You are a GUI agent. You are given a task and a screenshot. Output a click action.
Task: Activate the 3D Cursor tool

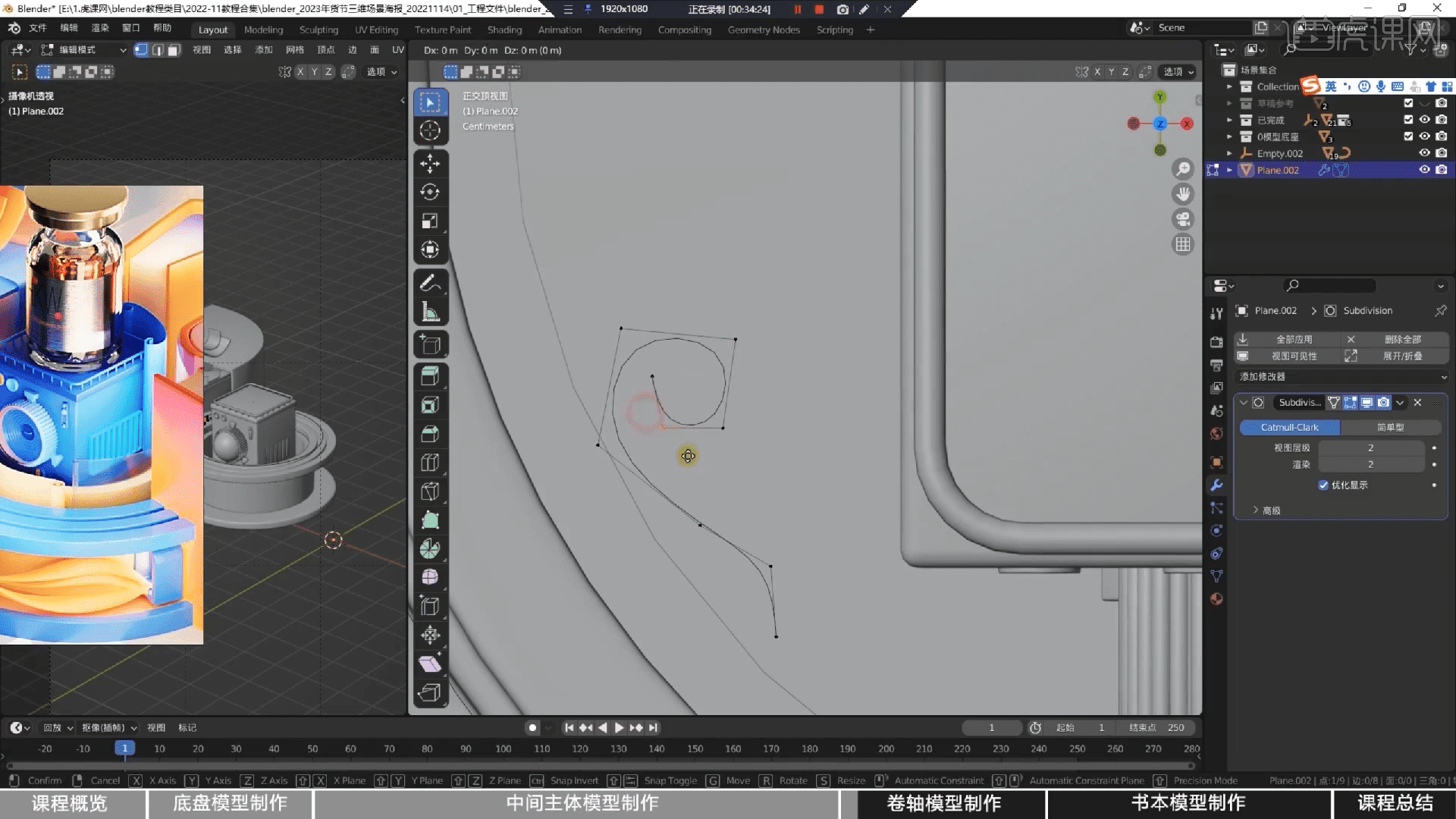pos(430,130)
